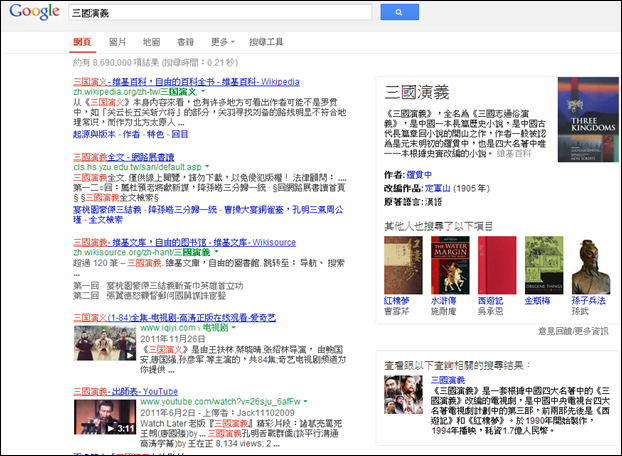The width and height of the screenshot is (622, 456).
Task: Go to the 書籍 tab
Action: coord(185,42)
